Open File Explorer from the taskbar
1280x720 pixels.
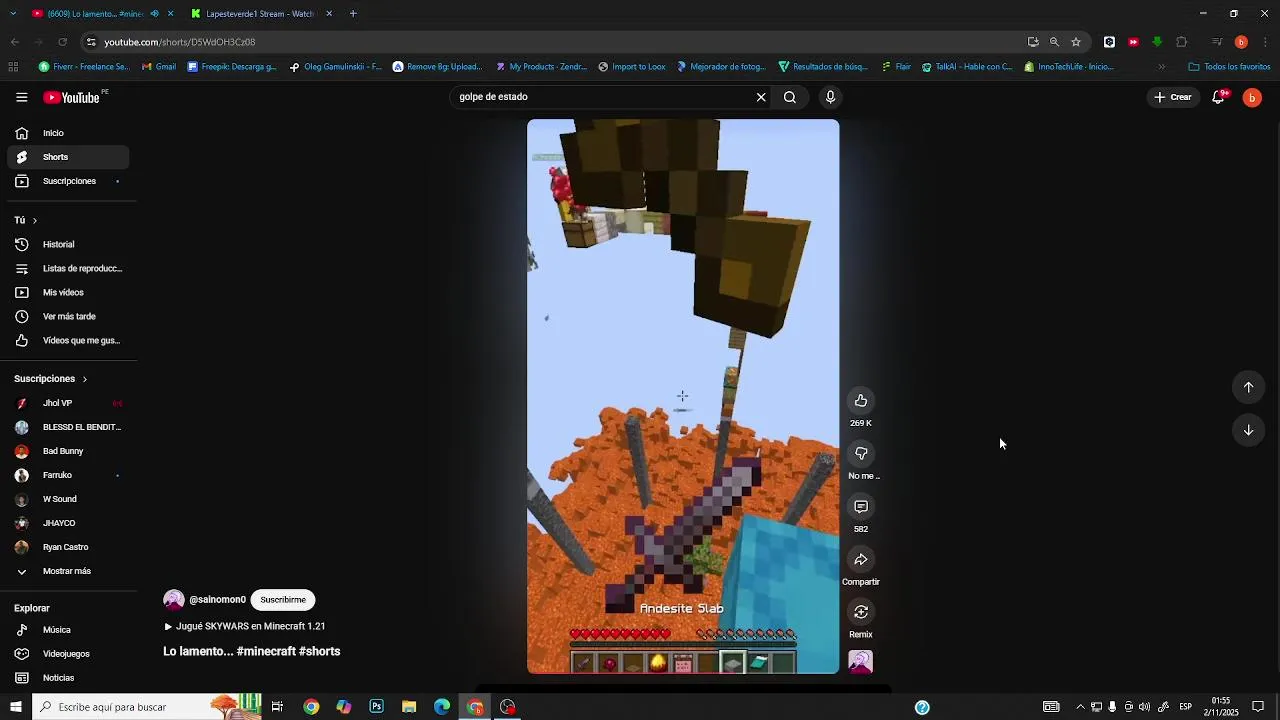[409, 707]
